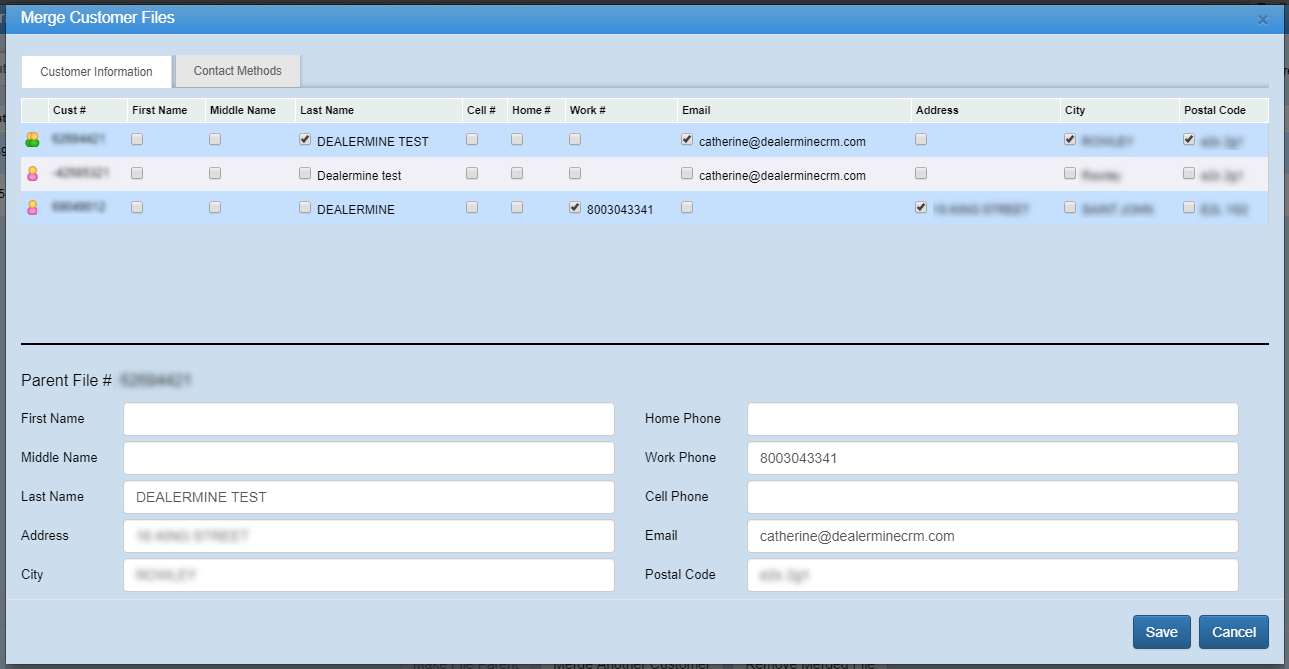
Task: Click into the First Name input field
Action: pos(368,419)
